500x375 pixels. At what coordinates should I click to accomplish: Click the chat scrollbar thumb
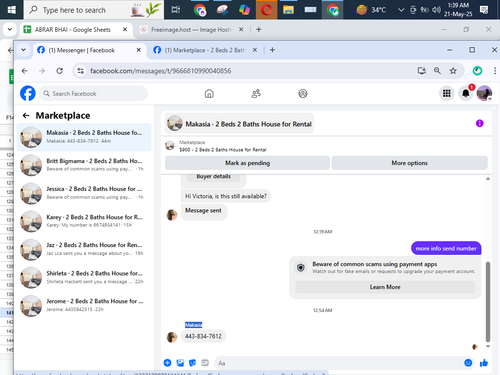tap(488, 302)
